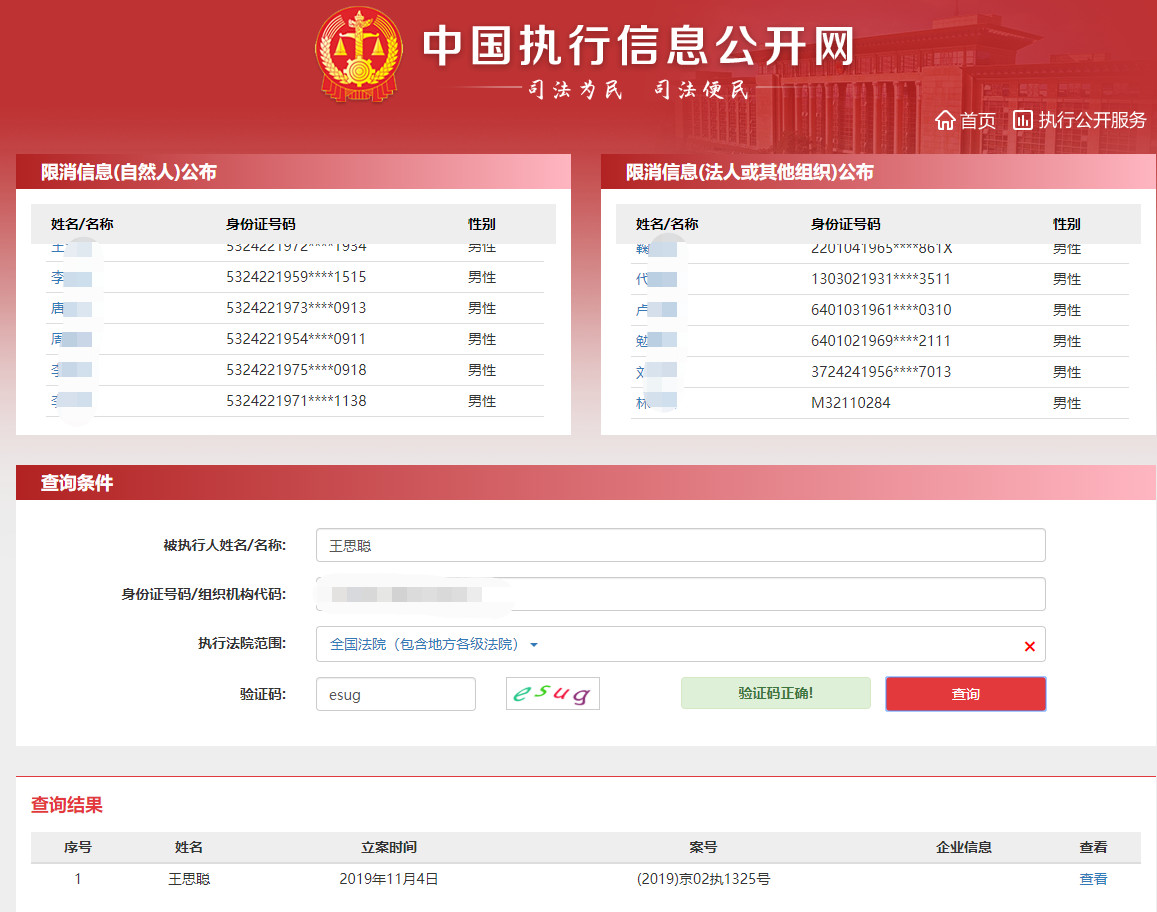Click the 身份证号码 header in the 自然人 panel
The image size is (1157, 912).
(x=260, y=224)
